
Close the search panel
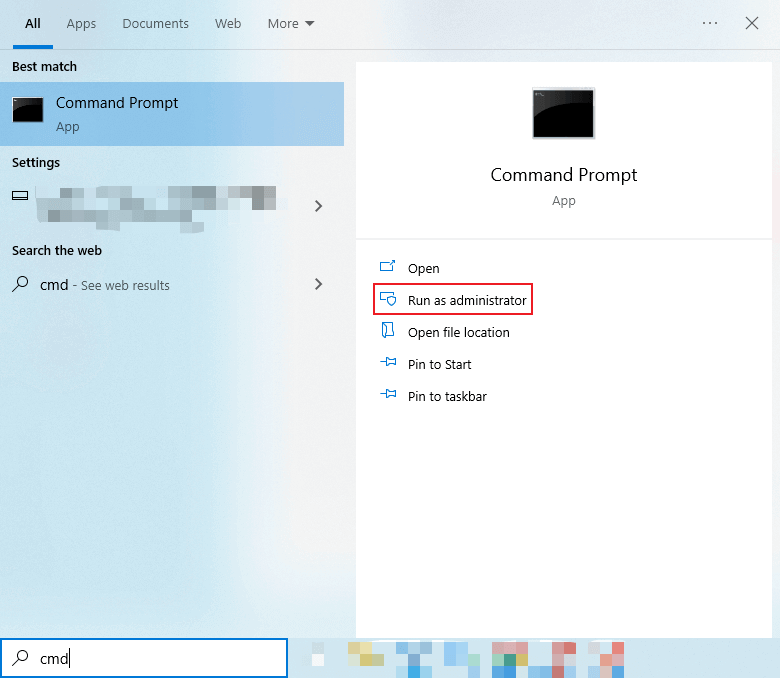click(752, 23)
